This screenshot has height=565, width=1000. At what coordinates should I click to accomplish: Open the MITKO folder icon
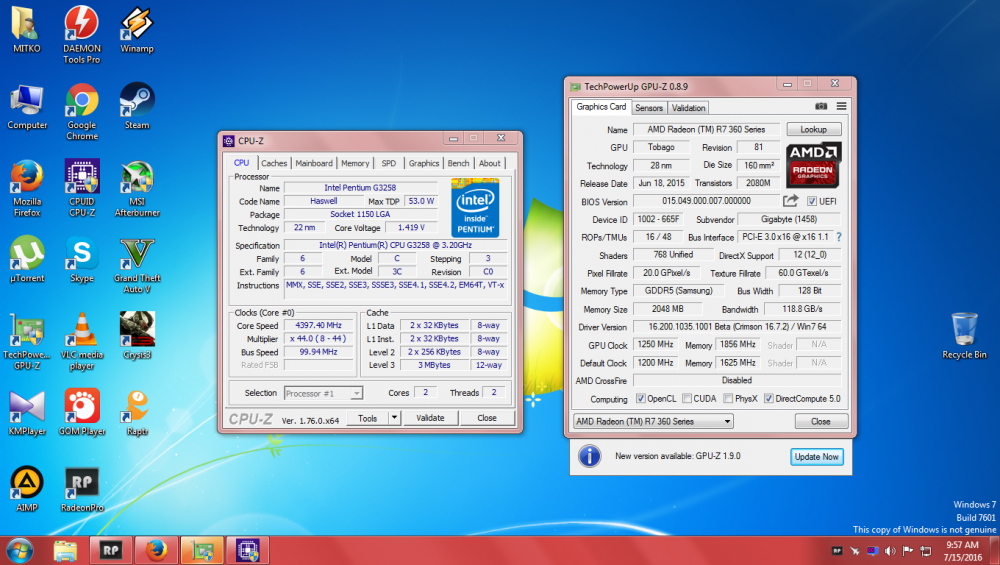(26, 29)
